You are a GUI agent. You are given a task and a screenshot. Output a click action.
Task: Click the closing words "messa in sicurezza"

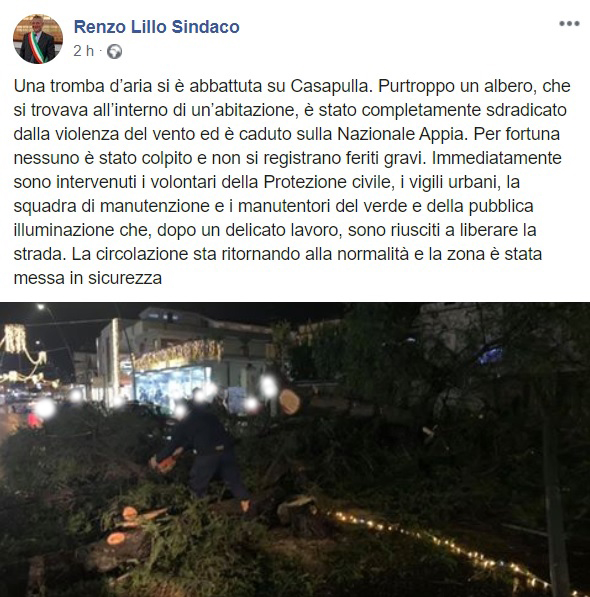tap(88, 278)
